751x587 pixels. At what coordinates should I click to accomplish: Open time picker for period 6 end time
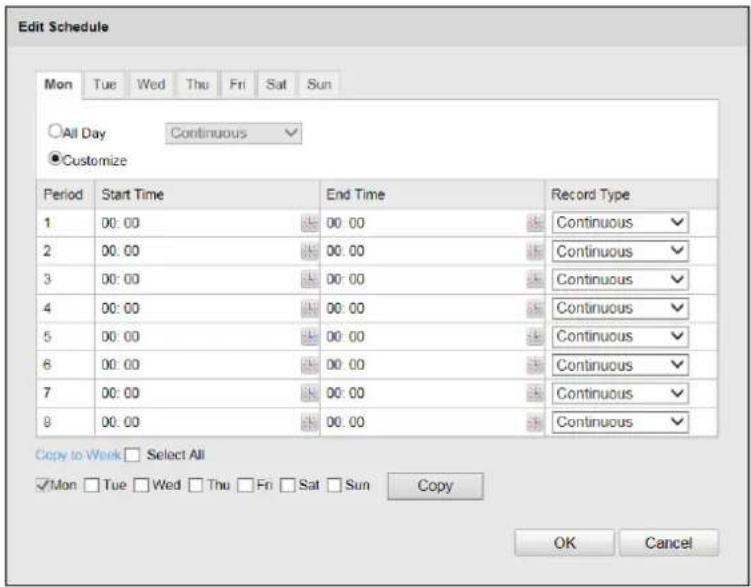coord(535,365)
